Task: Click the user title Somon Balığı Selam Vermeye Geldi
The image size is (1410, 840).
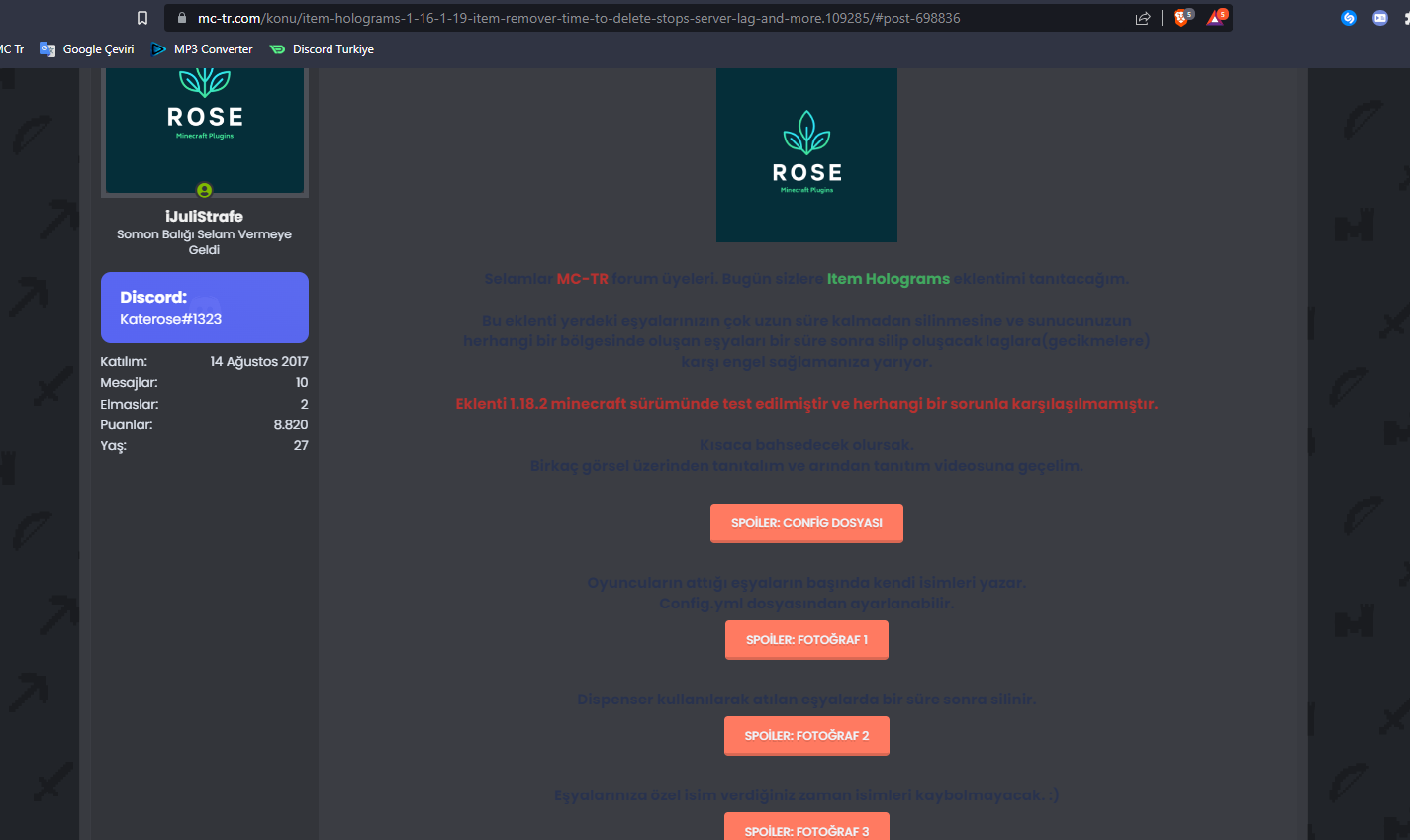Action: (204, 242)
